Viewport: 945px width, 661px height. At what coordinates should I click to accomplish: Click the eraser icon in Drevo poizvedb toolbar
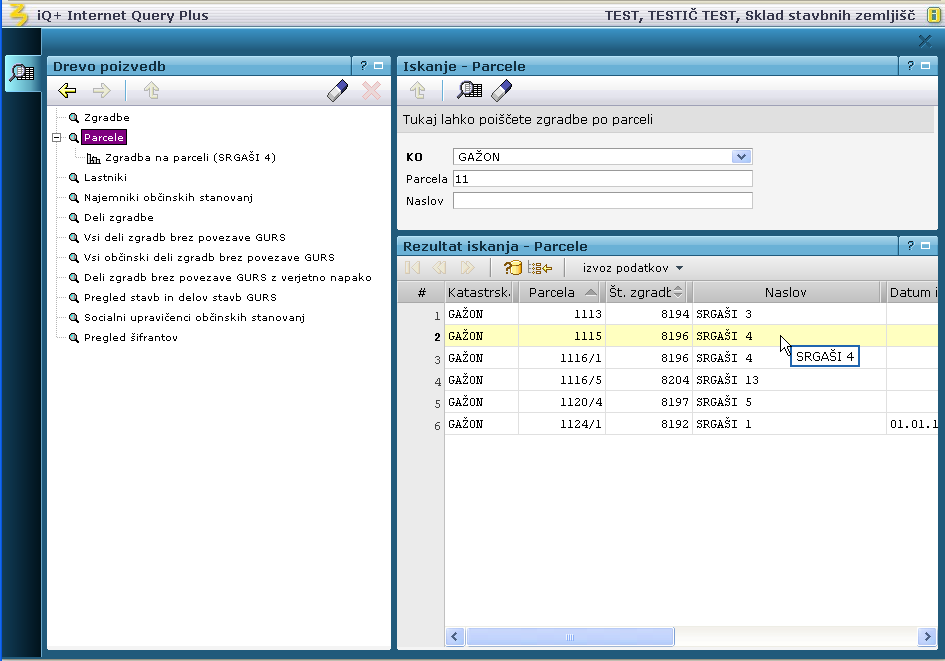point(338,91)
